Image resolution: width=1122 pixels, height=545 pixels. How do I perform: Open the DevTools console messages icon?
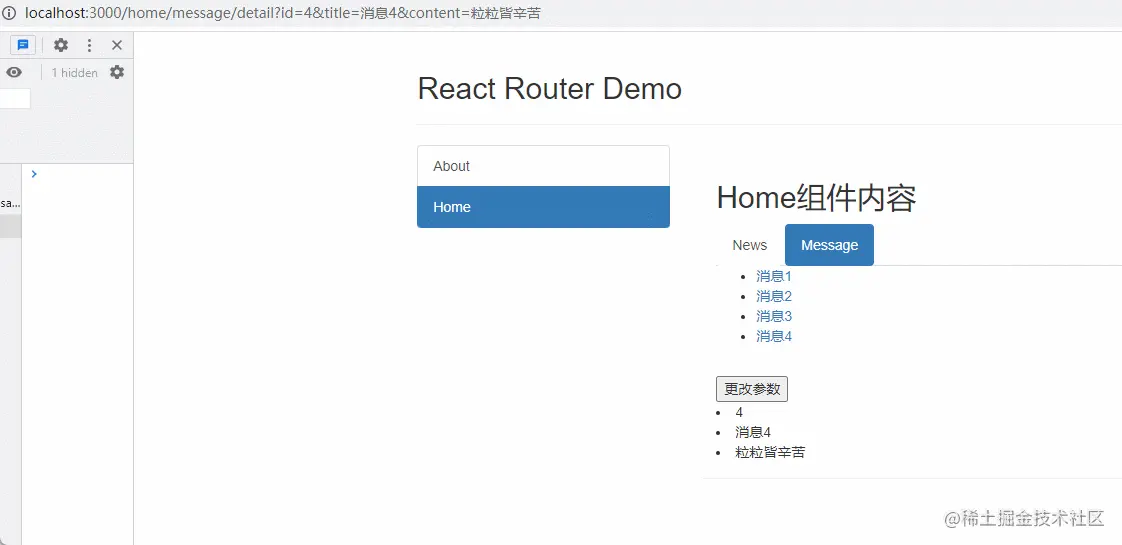23,45
